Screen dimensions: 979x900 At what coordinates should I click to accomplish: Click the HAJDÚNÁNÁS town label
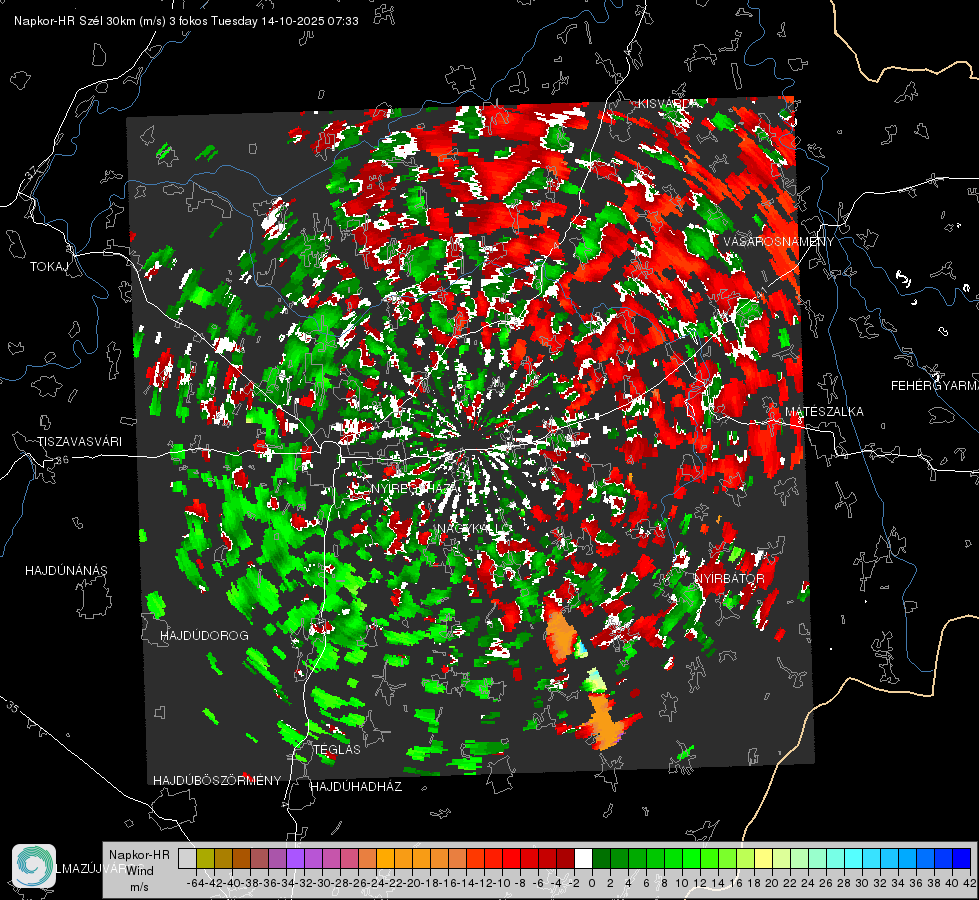66,570
